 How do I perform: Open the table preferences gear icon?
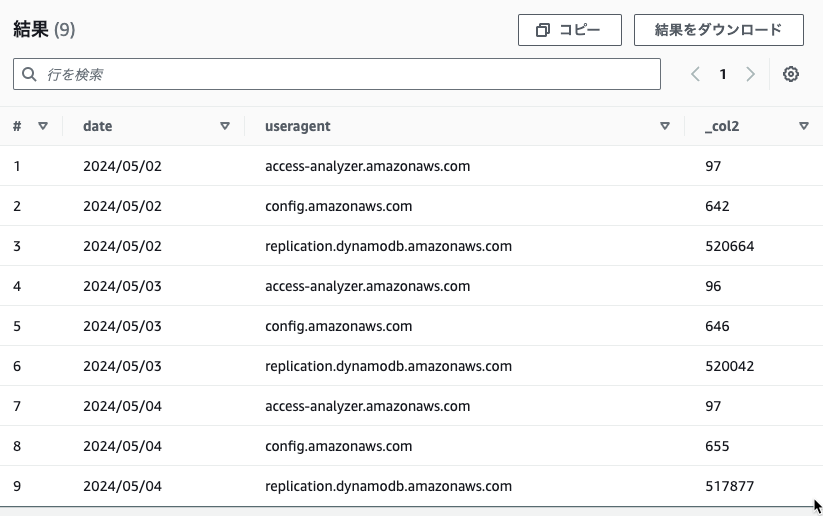pos(790,74)
